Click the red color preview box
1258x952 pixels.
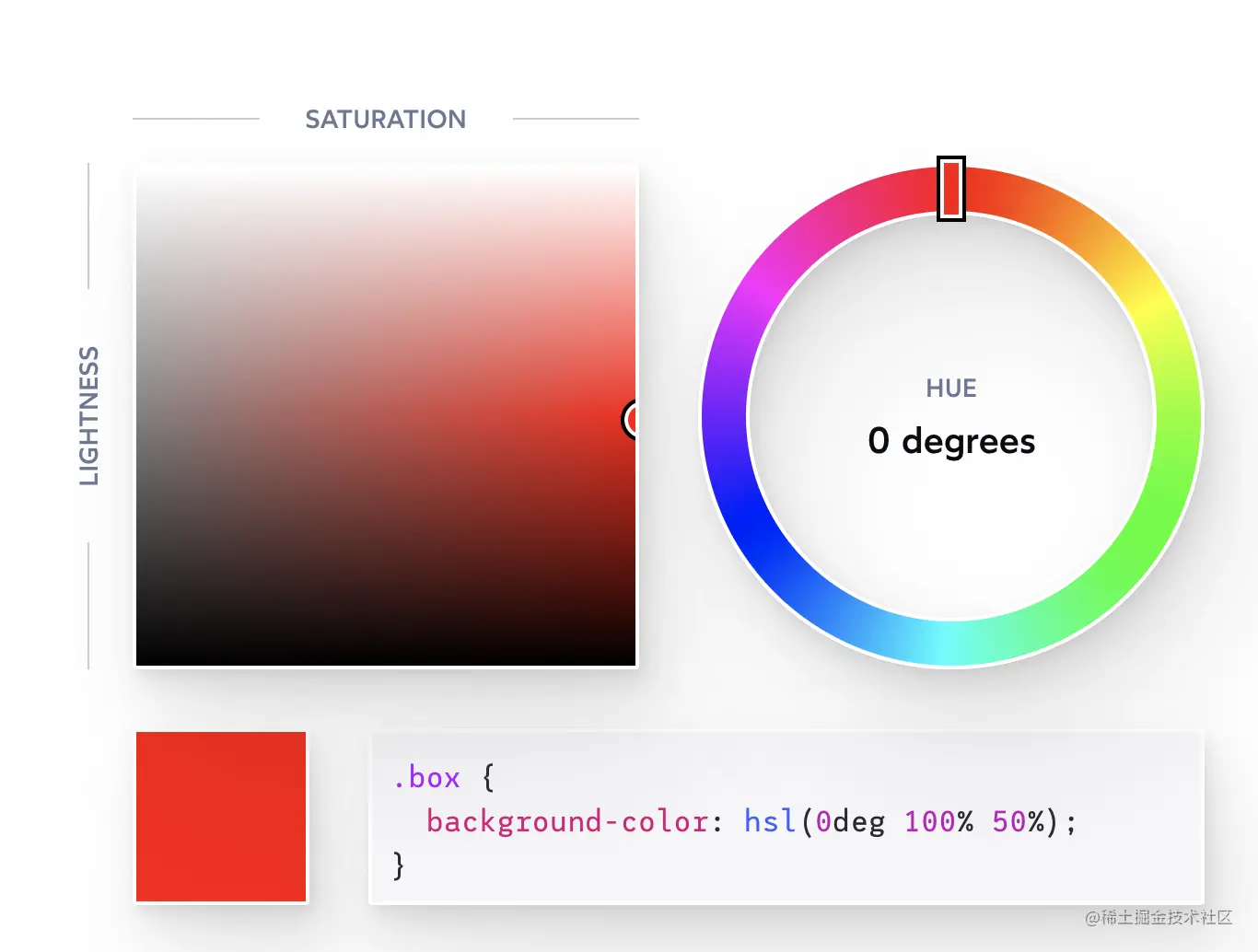coord(221,817)
